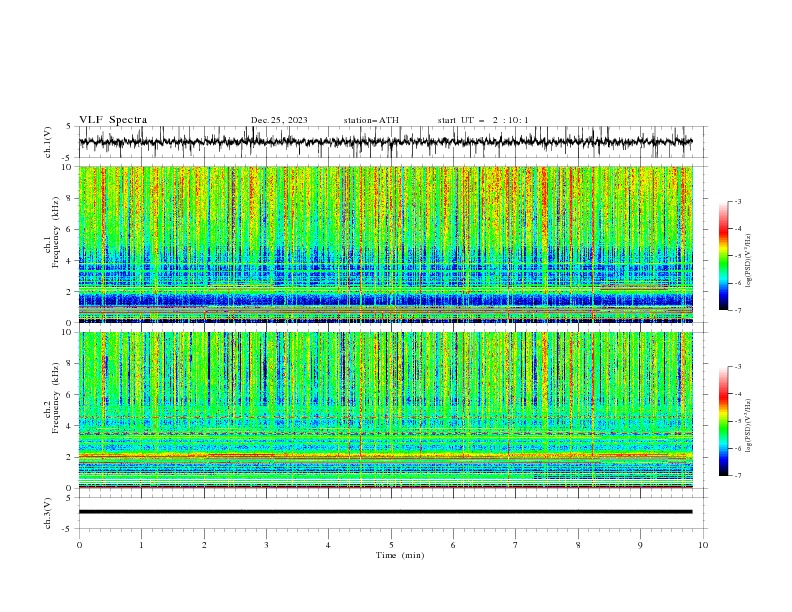Click the "6" tick on Time axis
The image size is (792, 612).
click(453, 545)
